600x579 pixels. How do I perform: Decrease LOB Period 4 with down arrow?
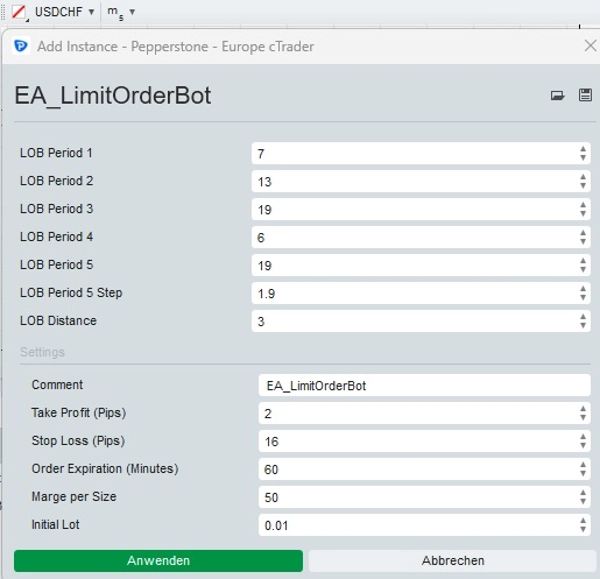pyautogui.click(x=583, y=241)
